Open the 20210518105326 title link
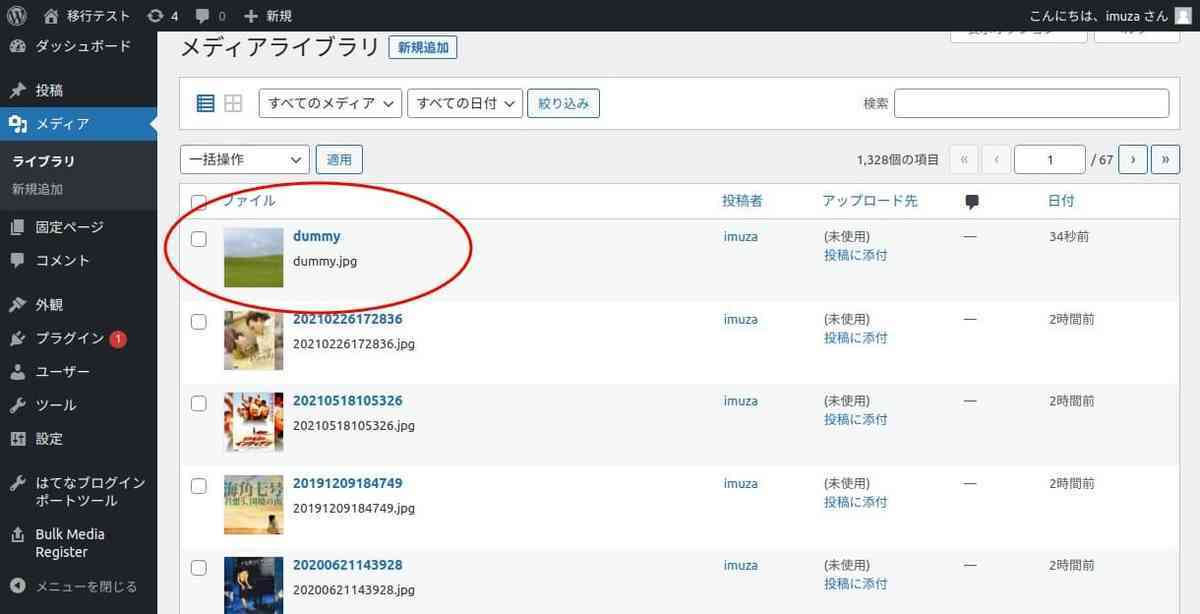This screenshot has height=614, width=1200. [347, 401]
